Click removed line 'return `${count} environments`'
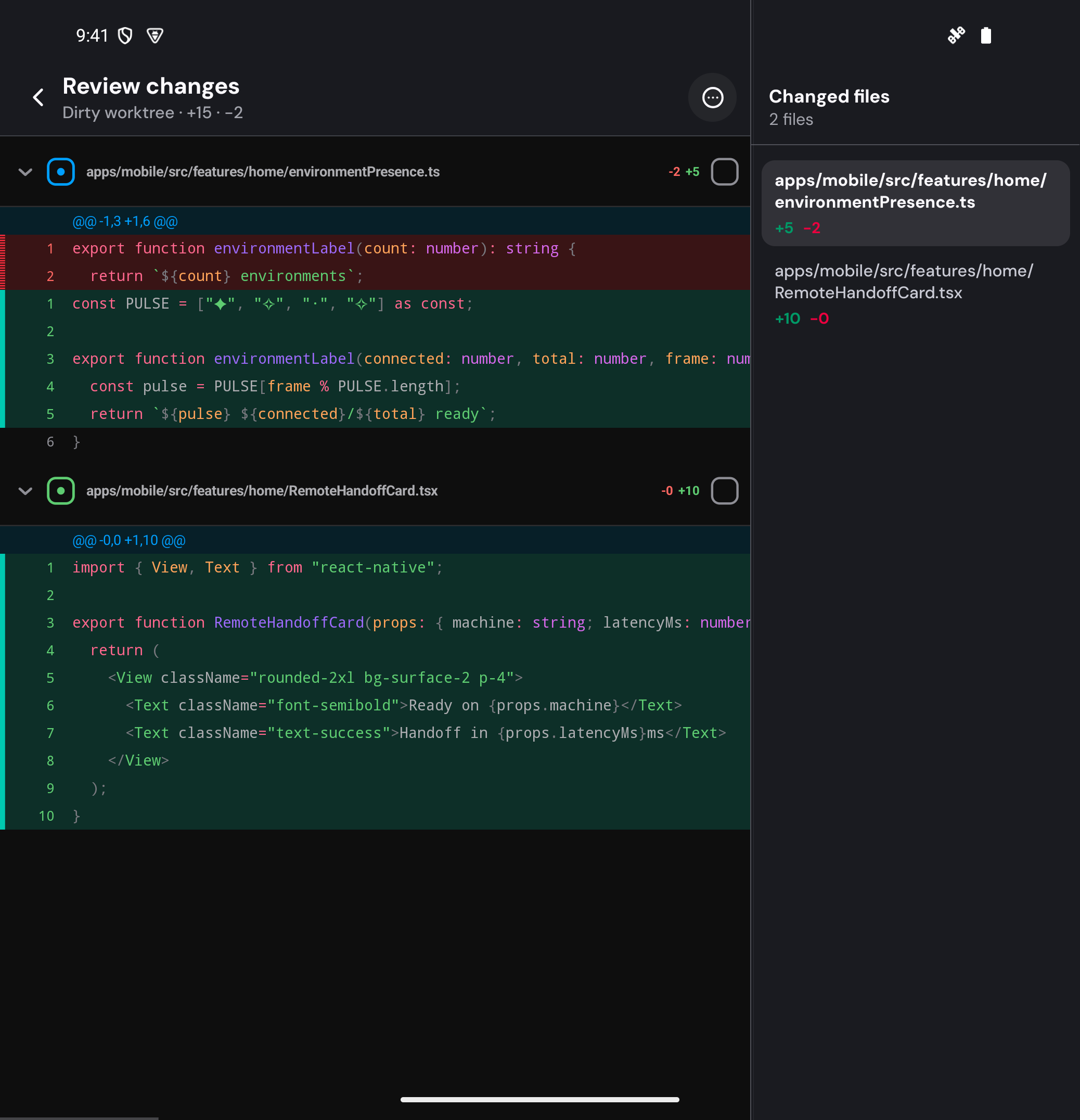The image size is (1080, 1120). 375,276
